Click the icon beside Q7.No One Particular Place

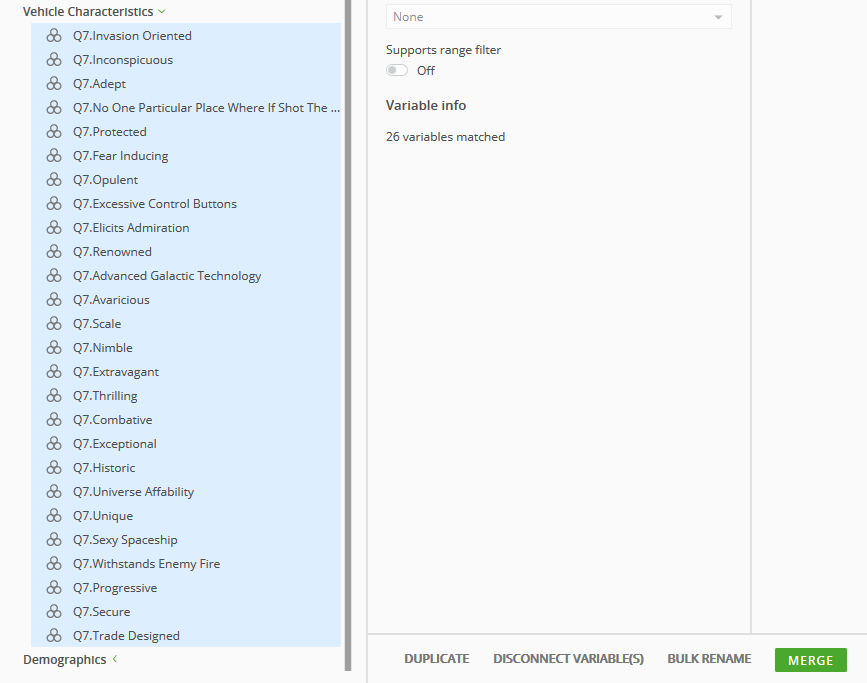pyautogui.click(x=54, y=107)
